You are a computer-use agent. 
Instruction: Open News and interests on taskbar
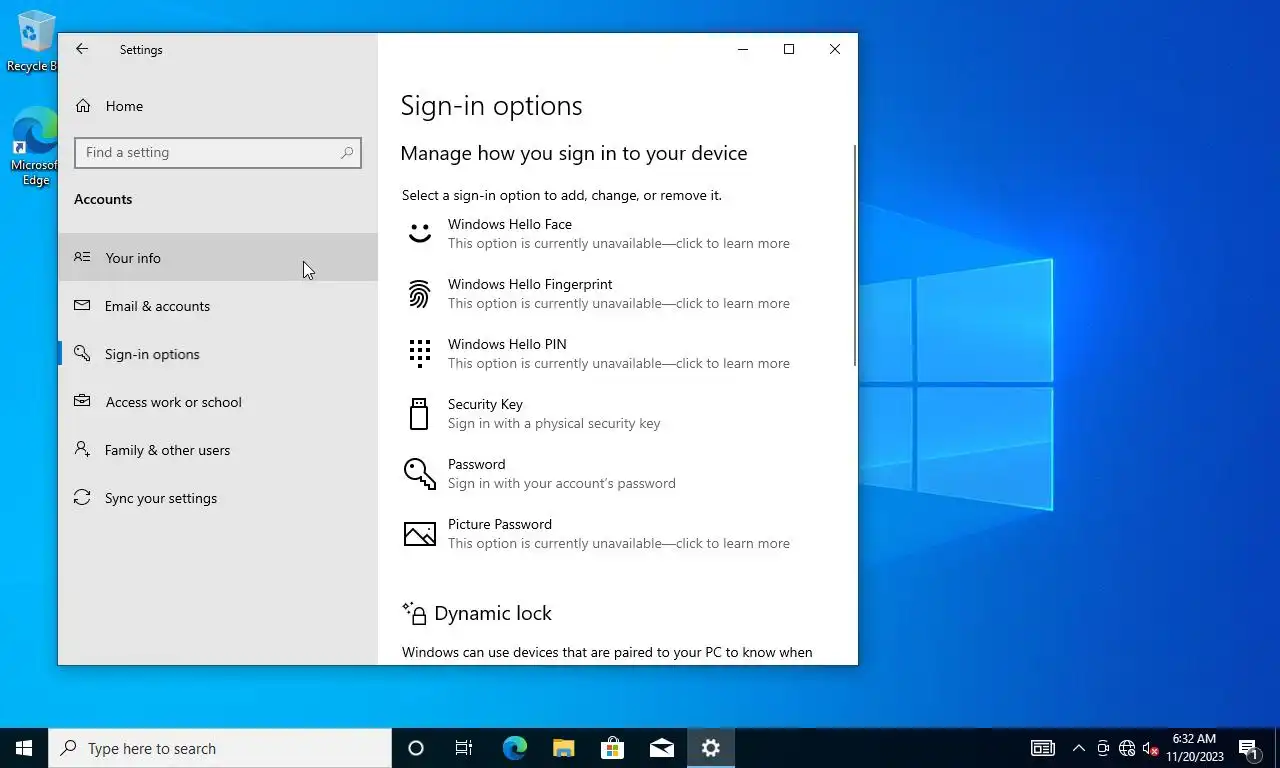1043,748
